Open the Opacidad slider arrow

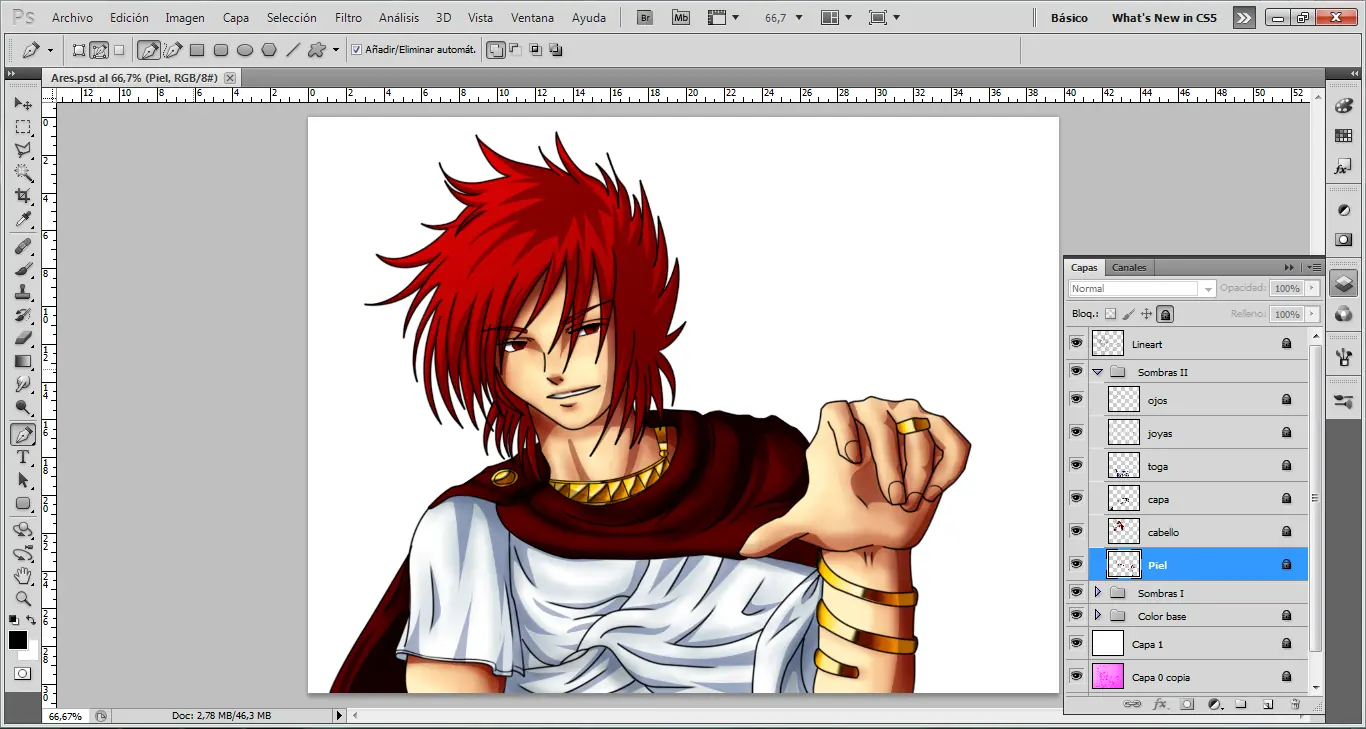1312,288
